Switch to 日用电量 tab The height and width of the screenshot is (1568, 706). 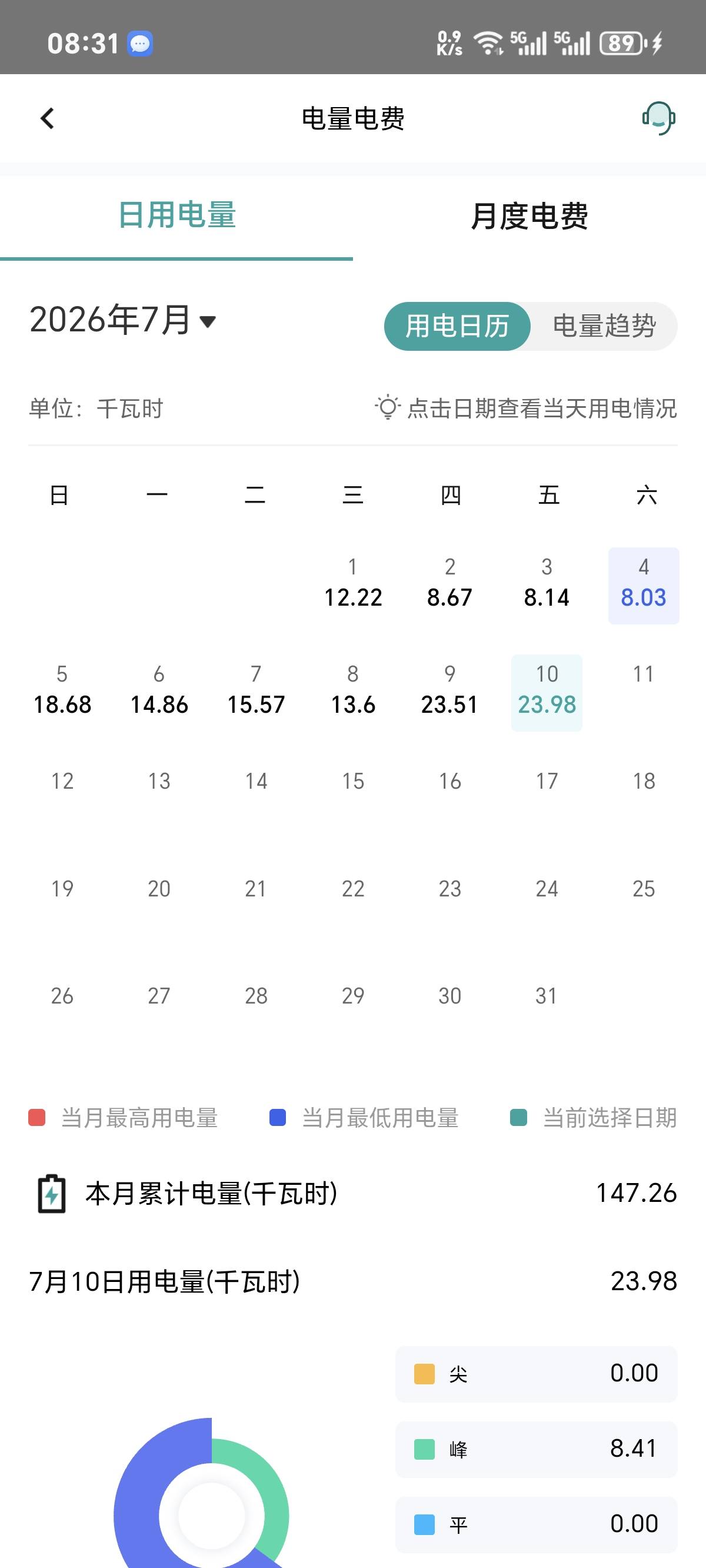click(x=176, y=215)
